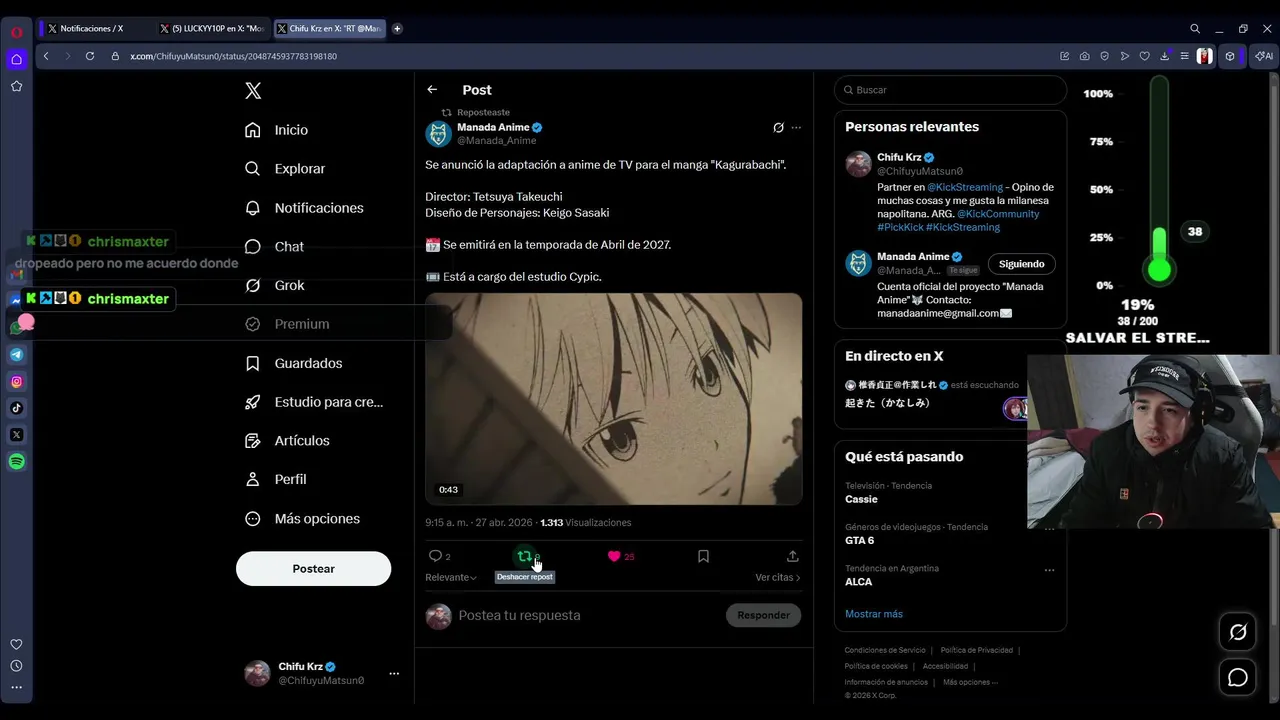Screen dimensions: 1280x720
Task: Open the X messenger icon in Opera sidebar
Action: coord(17,435)
